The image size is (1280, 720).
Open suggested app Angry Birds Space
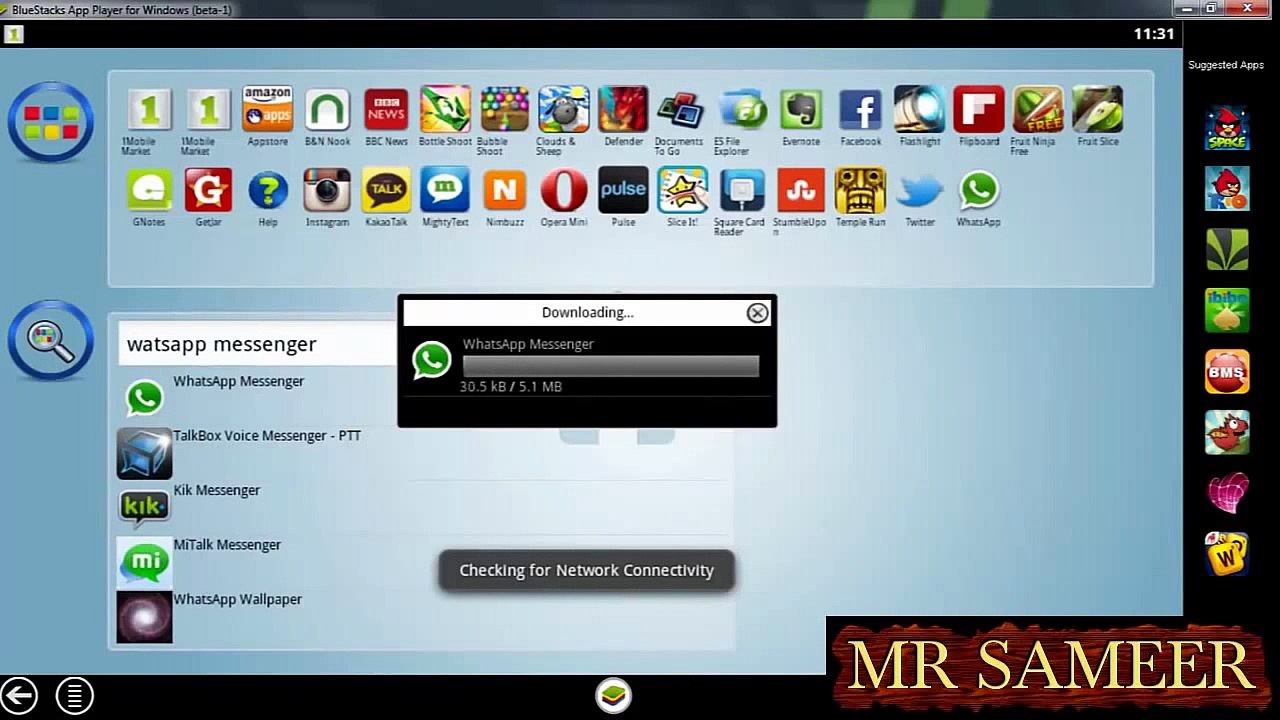click(1227, 128)
